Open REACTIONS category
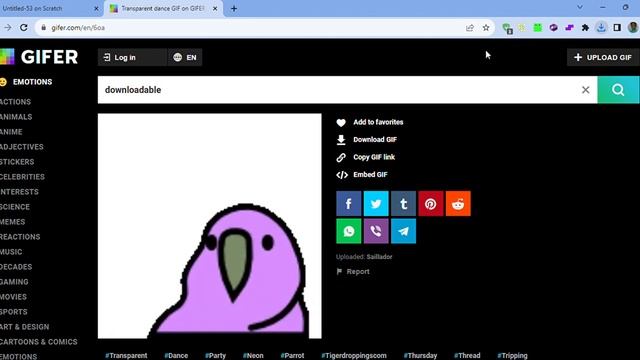The height and width of the screenshot is (360, 640). [20, 237]
